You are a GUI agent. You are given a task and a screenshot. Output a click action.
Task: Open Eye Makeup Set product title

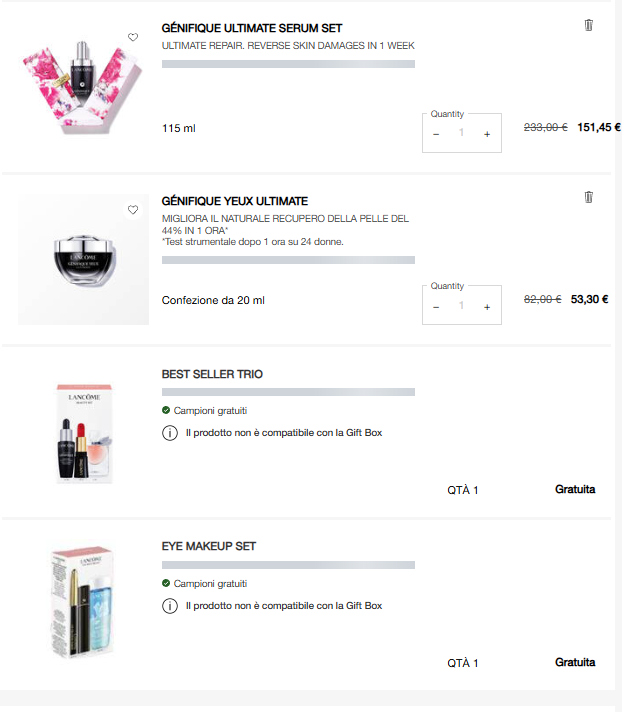coord(209,546)
